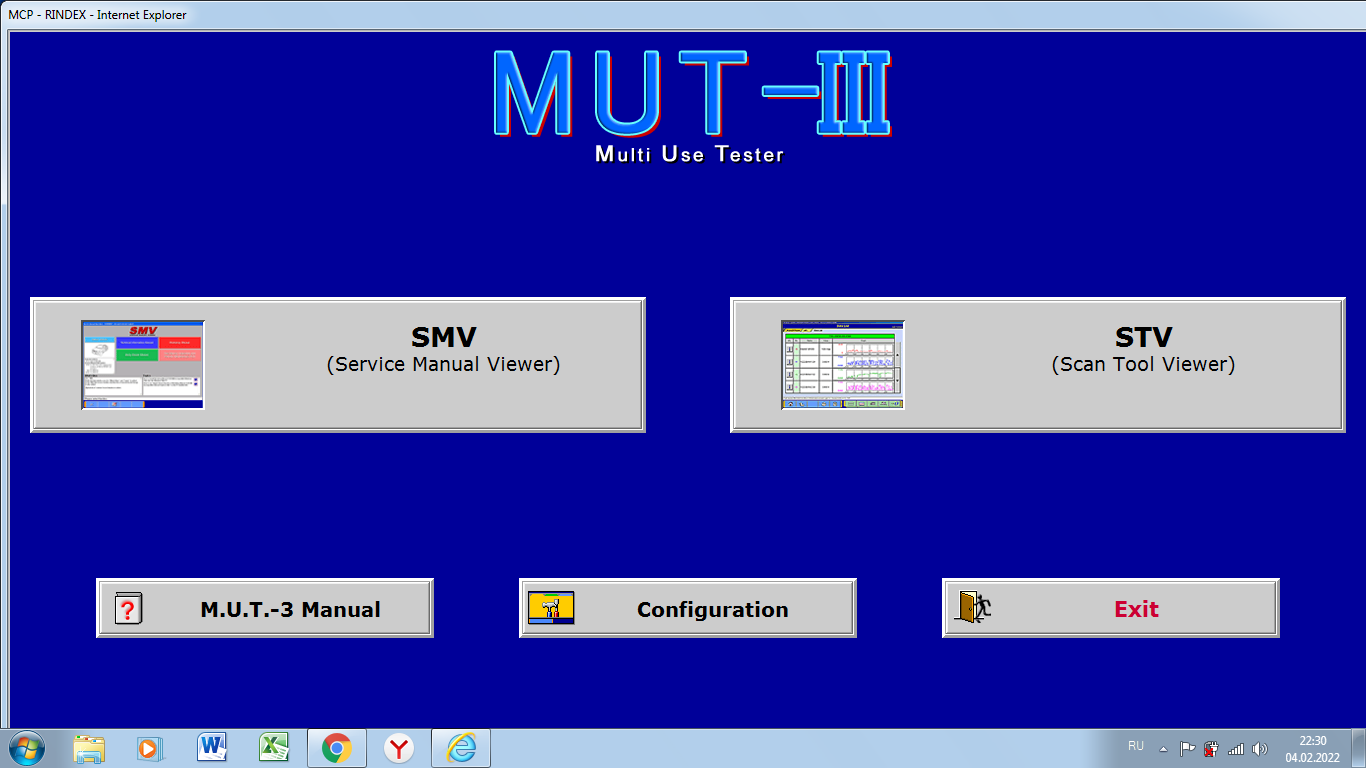Image resolution: width=1366 pixels, height=768 pixels.
Task: Exit the MUT-III application
Action: tap(1136, 609)
